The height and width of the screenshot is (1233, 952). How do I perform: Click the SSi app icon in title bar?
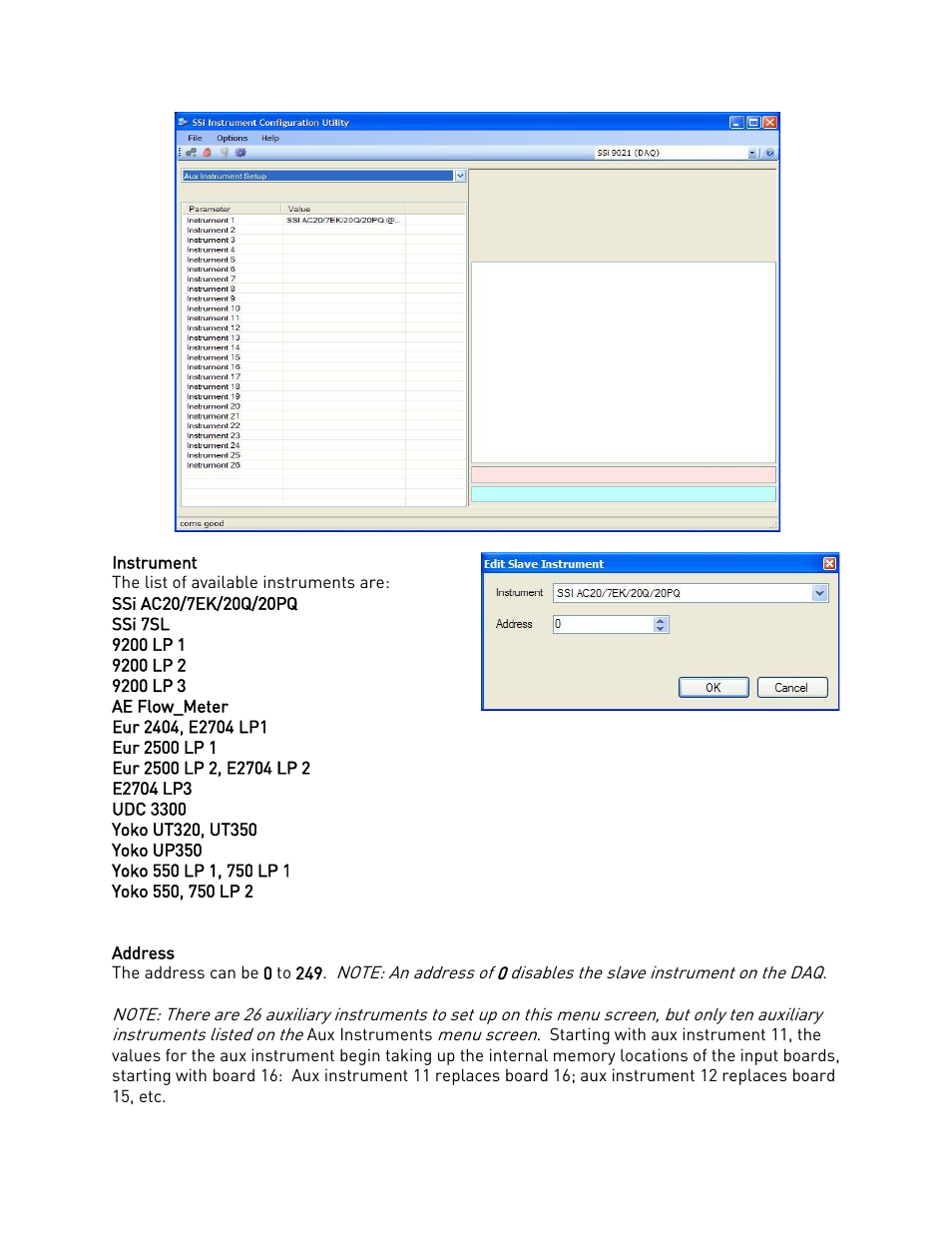click(184, 122)
